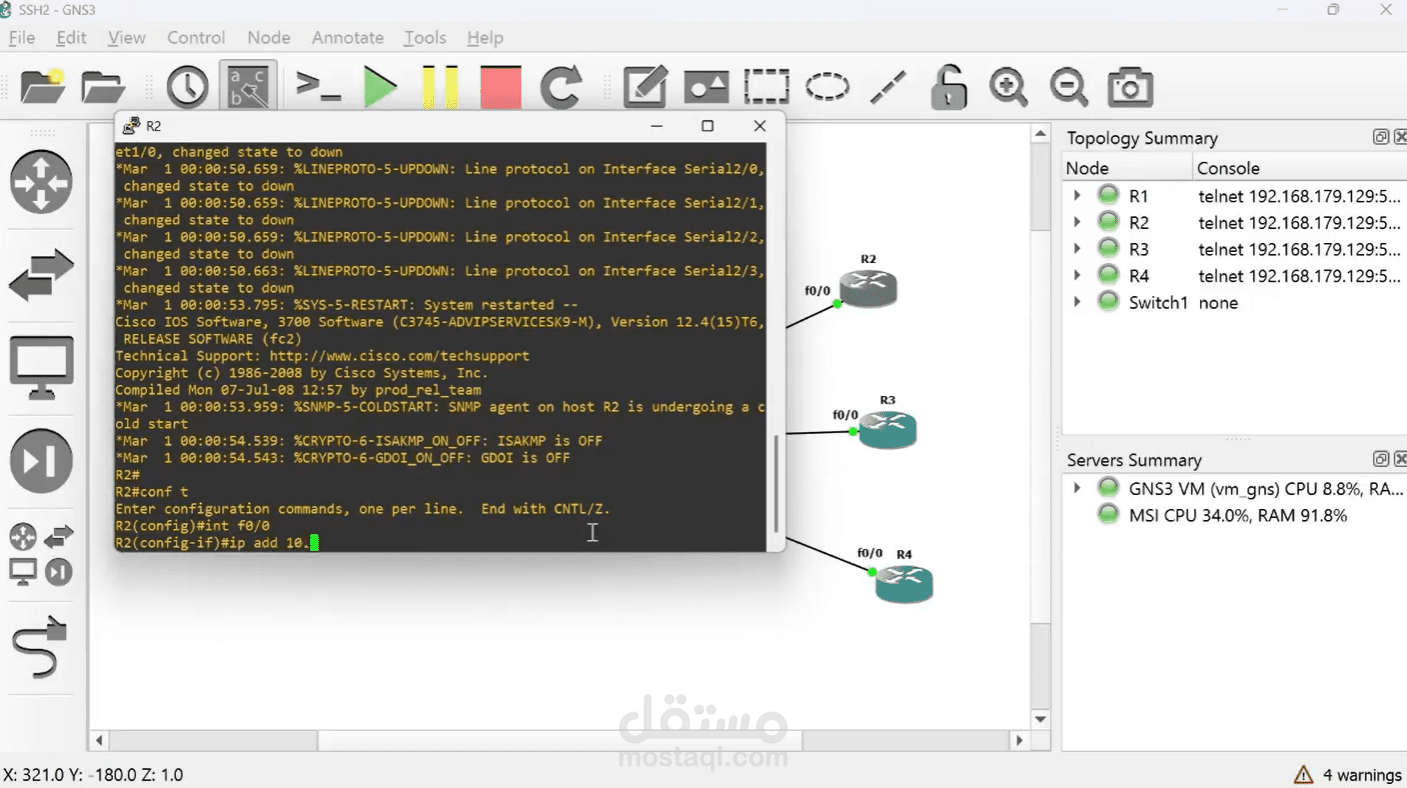The width and height of the screenshot is (1407, 788).
Task: Browse security devices sidebar icon
Action: click(41, 461)
